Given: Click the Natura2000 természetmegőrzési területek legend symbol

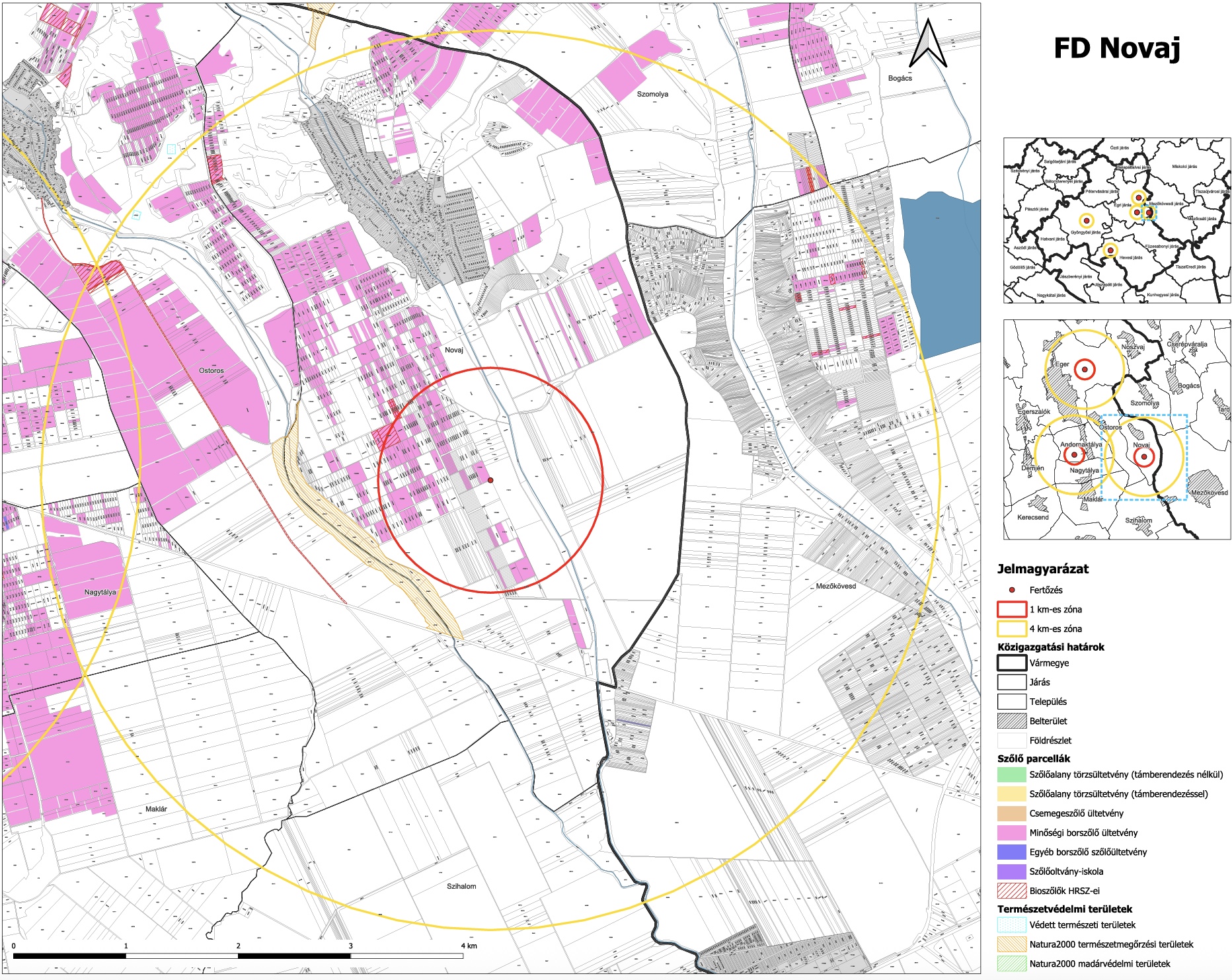Looking at the screenshot, I should [1011, 944].
